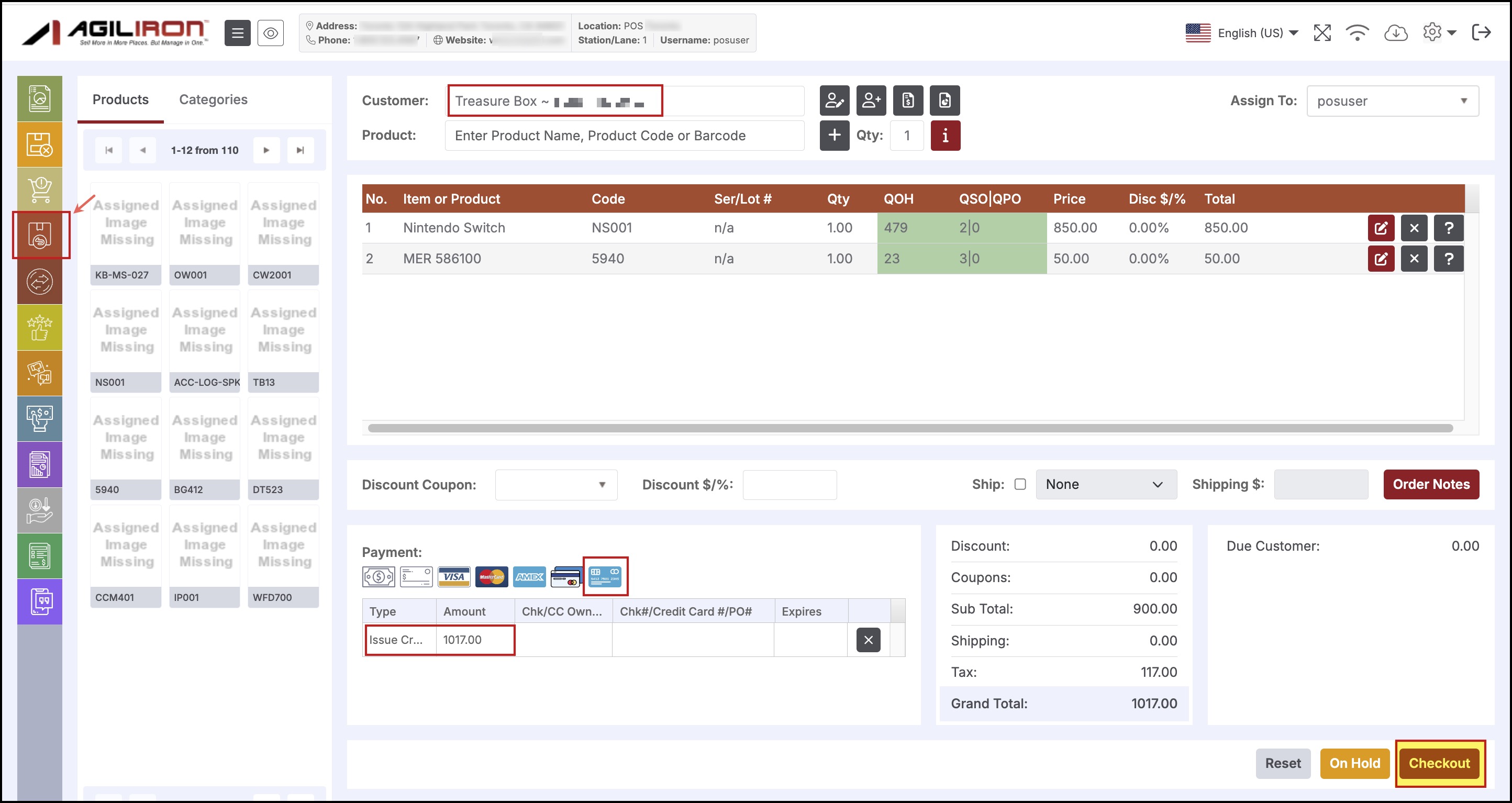The height and width of the screenshot is (803, 1512).
Task: Click the order table horizontal scrollbar
Action: coord(910,428)
